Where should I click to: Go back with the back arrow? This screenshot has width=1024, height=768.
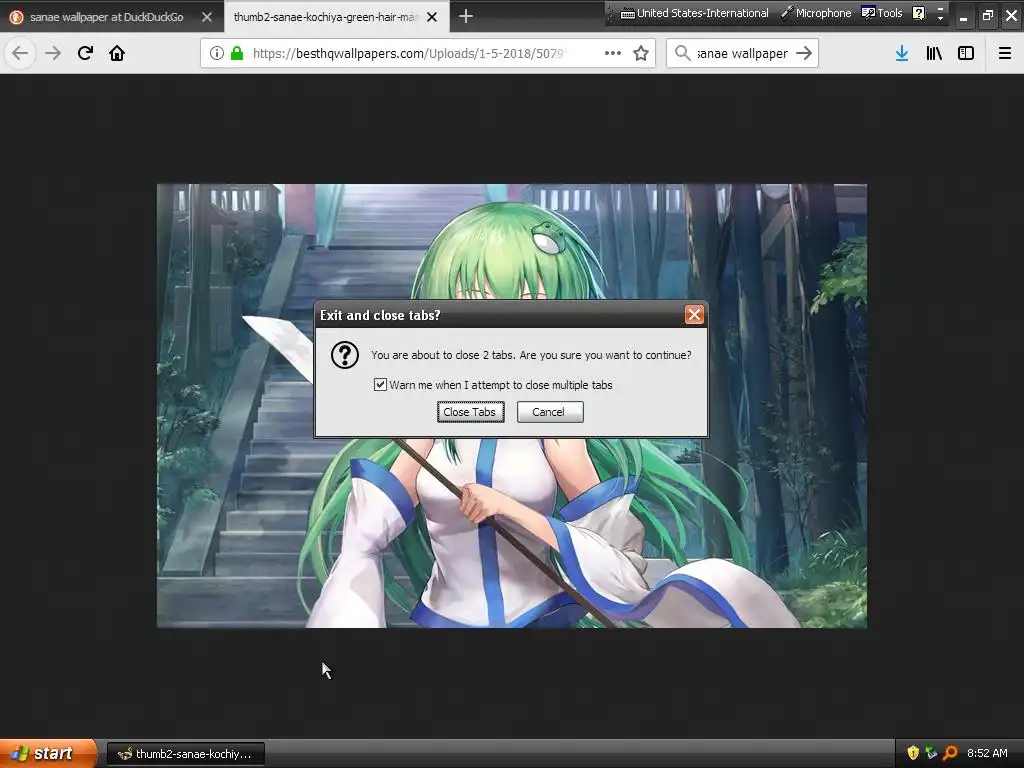pos(20,53)
